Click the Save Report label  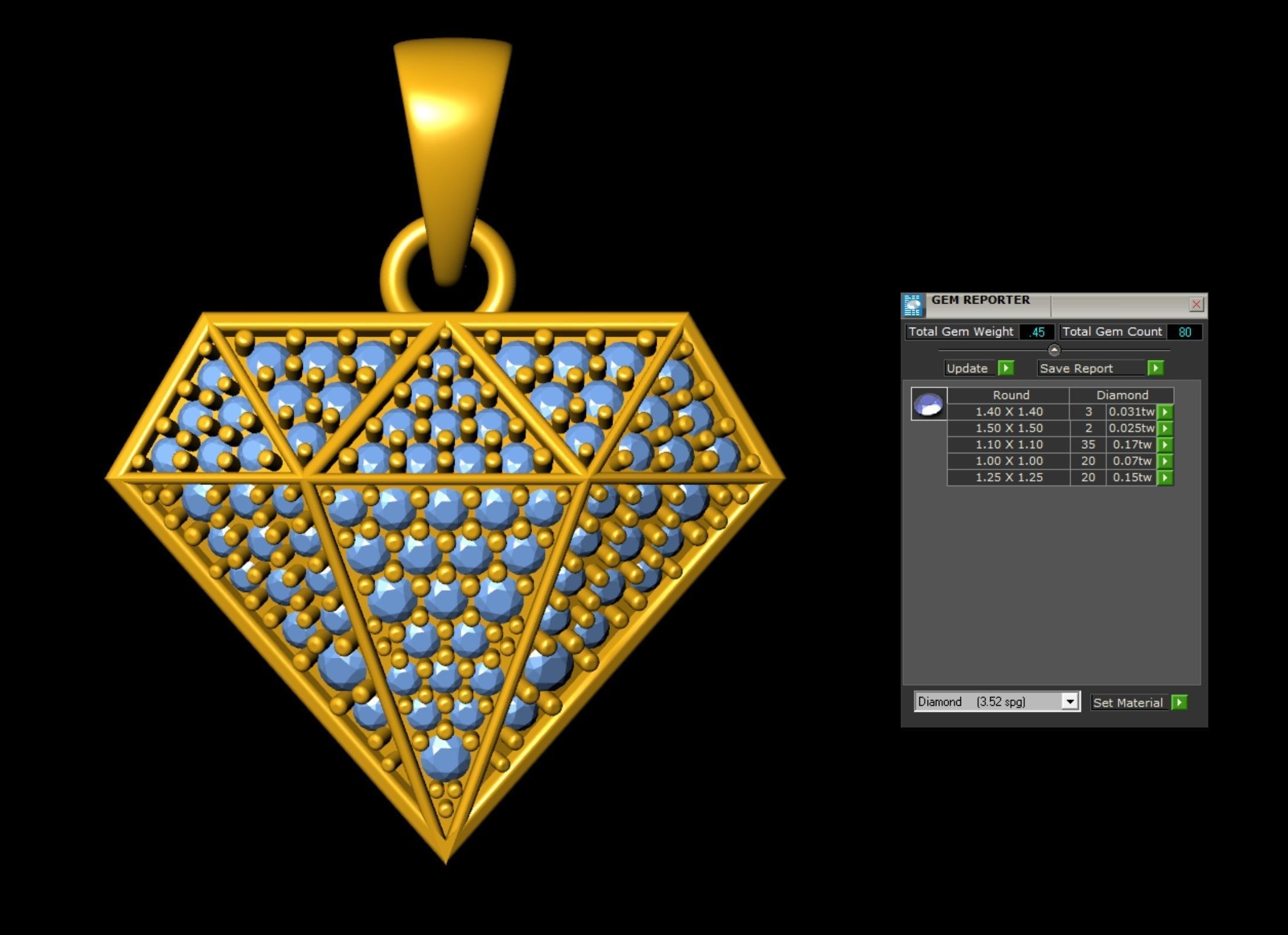tap(1091, 368)
